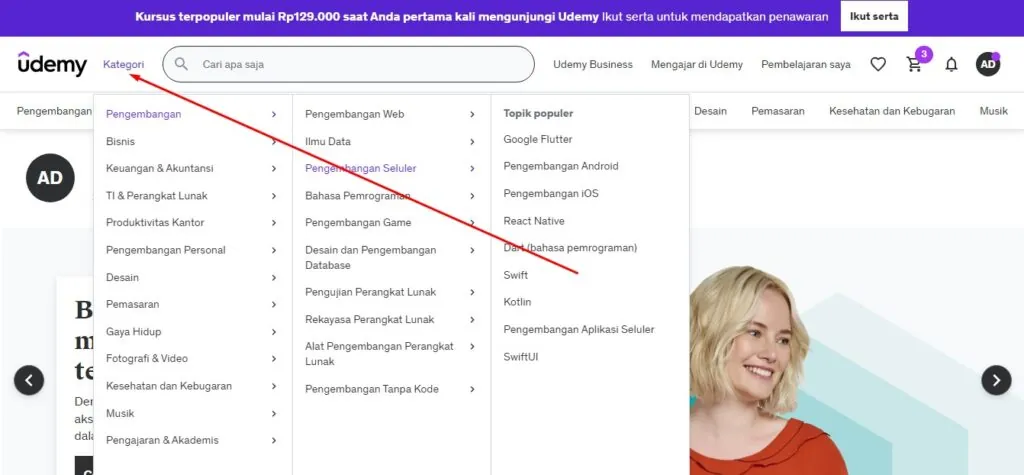Open Dart (bahasa pemrograman) topic
Screen dimensions: 1024x475
(x=570, y=248)
